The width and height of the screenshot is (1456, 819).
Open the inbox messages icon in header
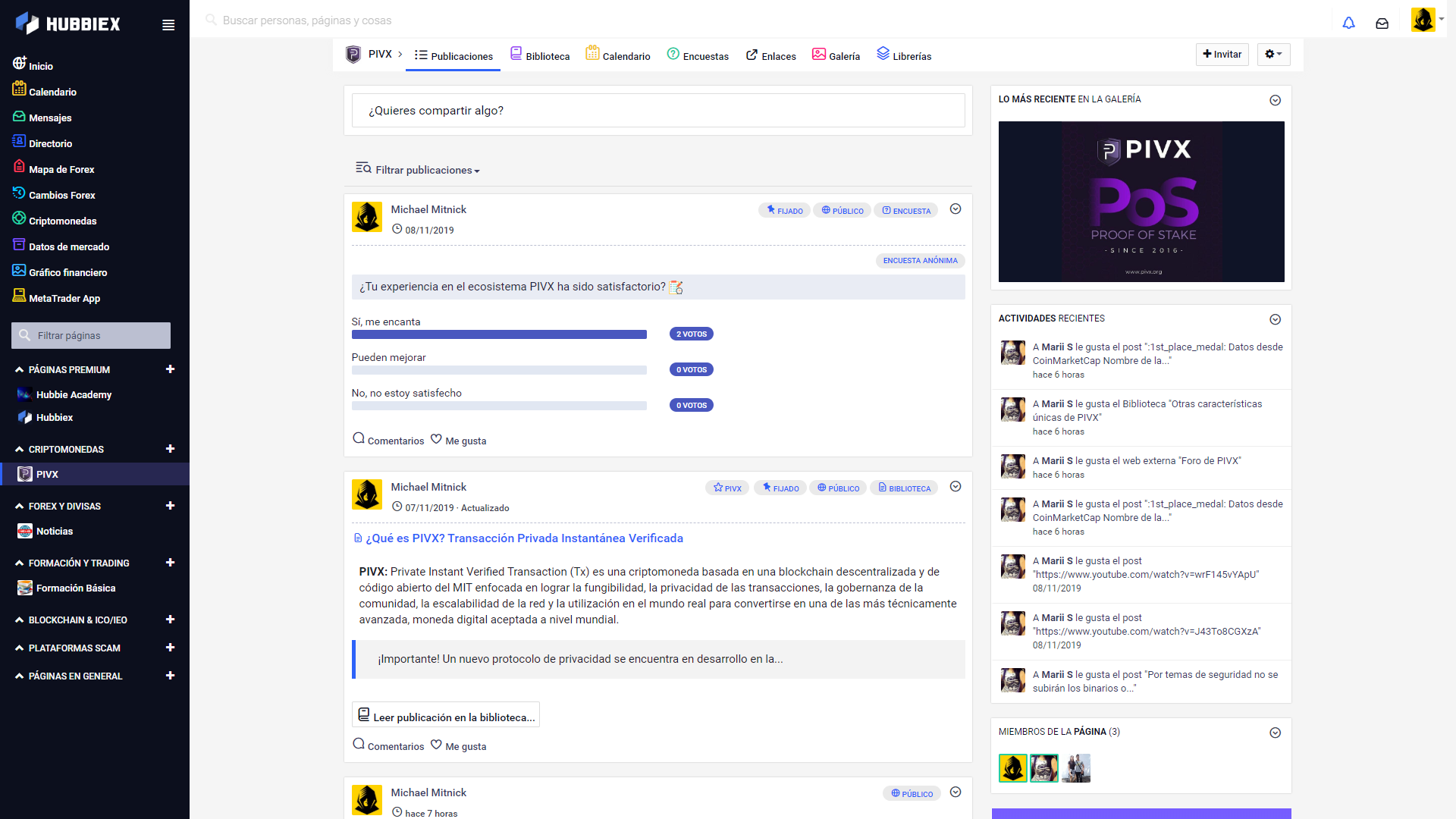pos(1382,23)
